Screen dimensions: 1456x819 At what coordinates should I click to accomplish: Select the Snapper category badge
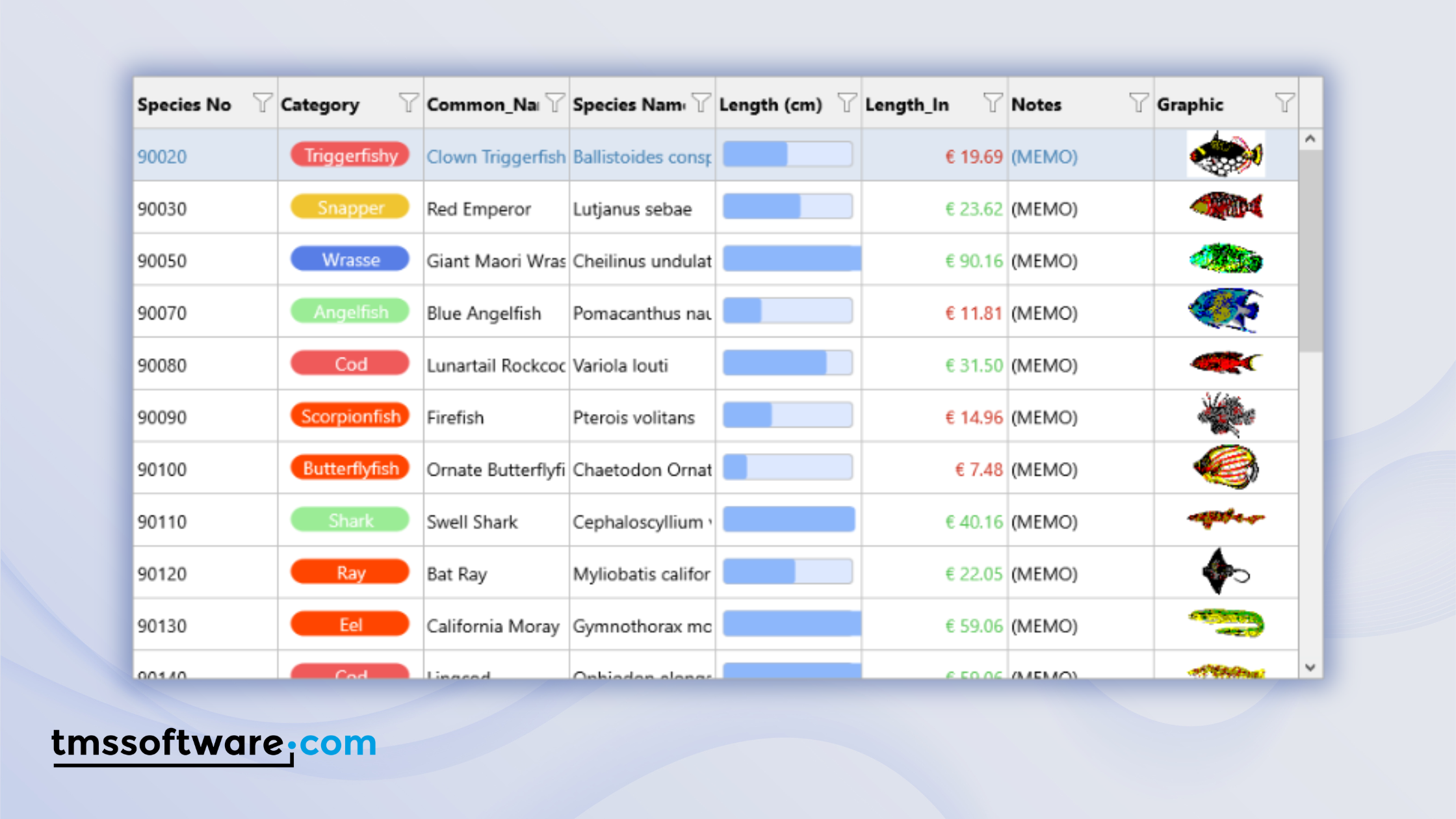point(350,207)
